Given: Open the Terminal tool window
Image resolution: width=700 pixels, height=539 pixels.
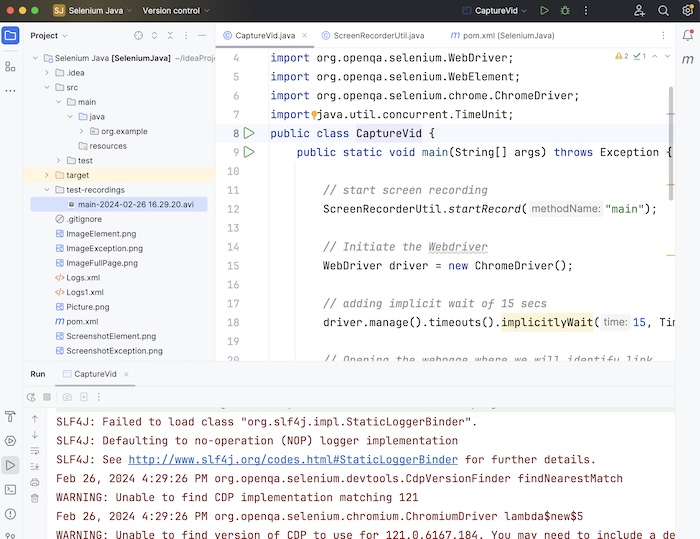Looking at the screenshot, I should [x=11, y=489].
